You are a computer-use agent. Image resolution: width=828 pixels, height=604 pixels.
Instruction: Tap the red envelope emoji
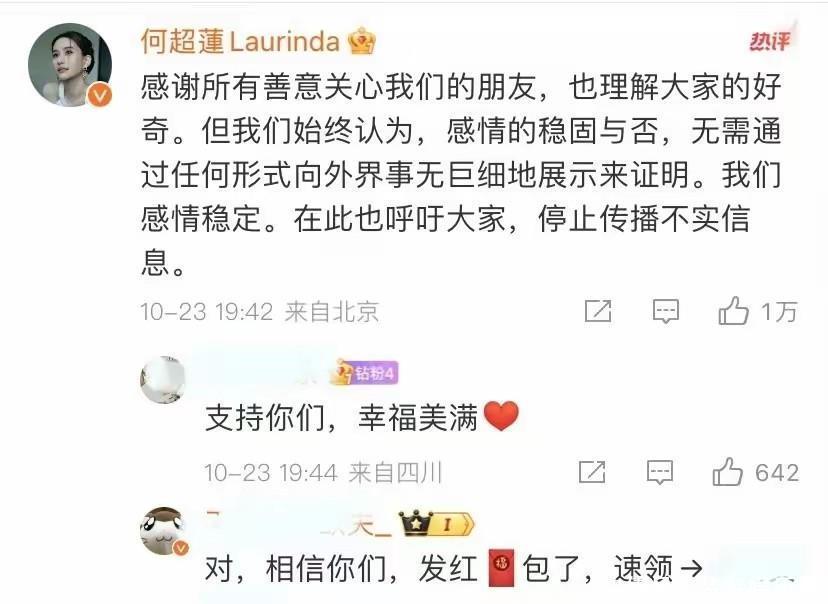[x=501, y=568]
